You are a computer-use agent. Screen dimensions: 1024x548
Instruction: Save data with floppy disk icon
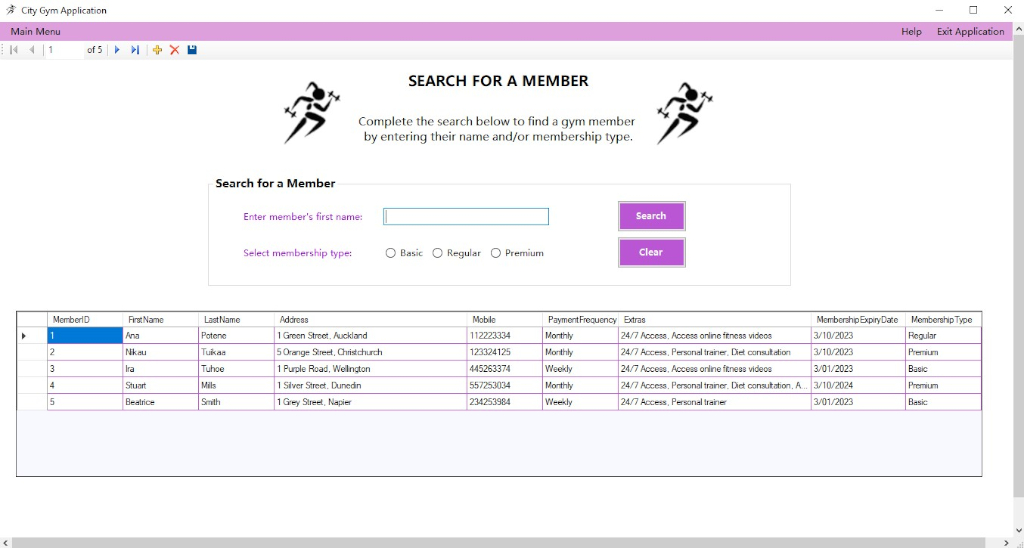point(192,50)
